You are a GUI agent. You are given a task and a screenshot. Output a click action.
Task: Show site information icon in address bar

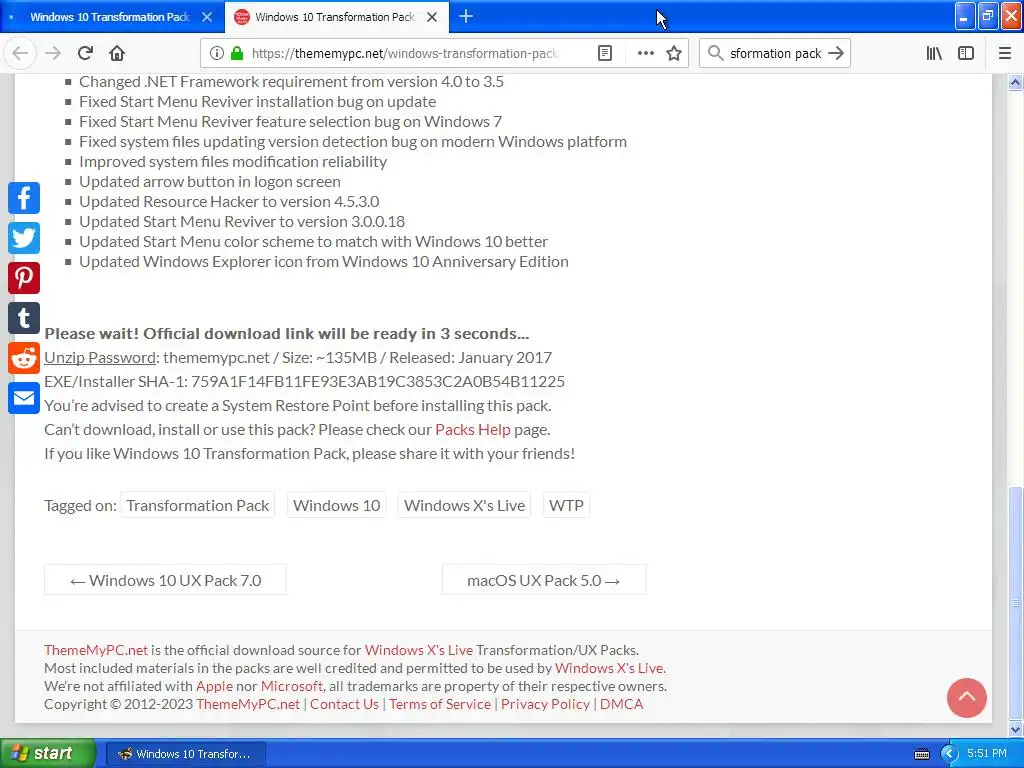click(217, 54)
